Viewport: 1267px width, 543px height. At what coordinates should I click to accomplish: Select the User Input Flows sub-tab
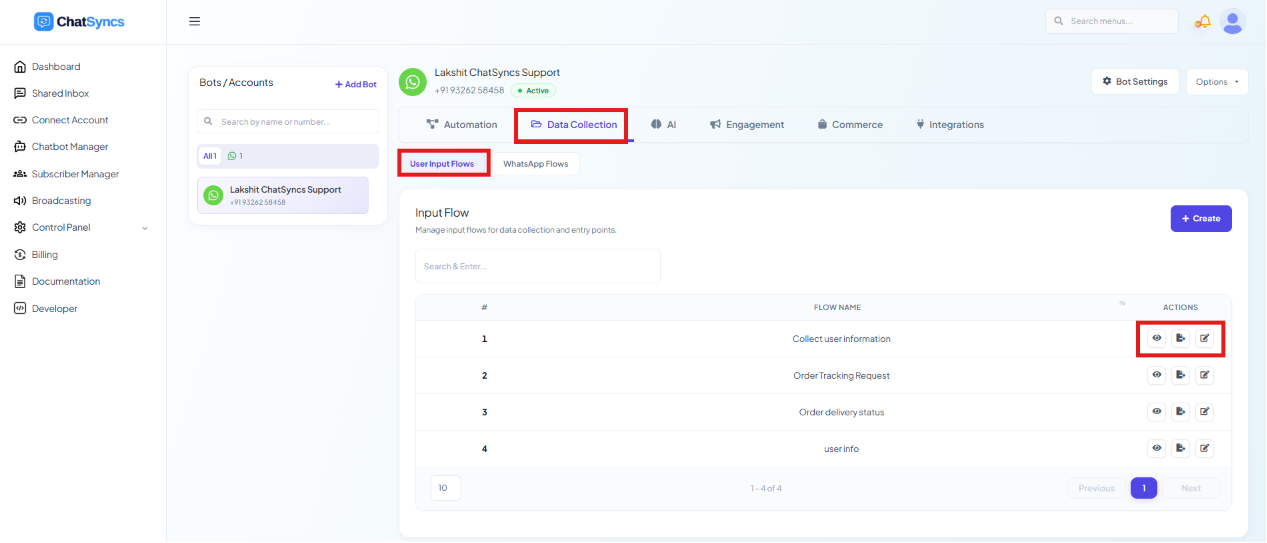click(442, 163)
